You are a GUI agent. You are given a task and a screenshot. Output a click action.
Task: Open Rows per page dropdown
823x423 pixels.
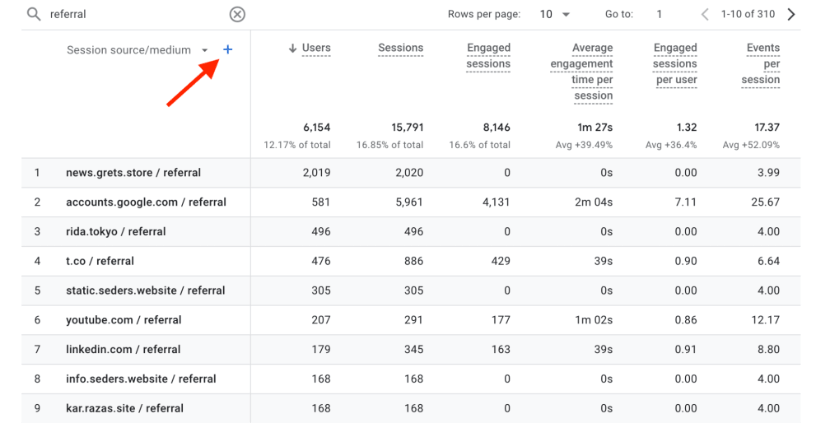click(555, 14)
